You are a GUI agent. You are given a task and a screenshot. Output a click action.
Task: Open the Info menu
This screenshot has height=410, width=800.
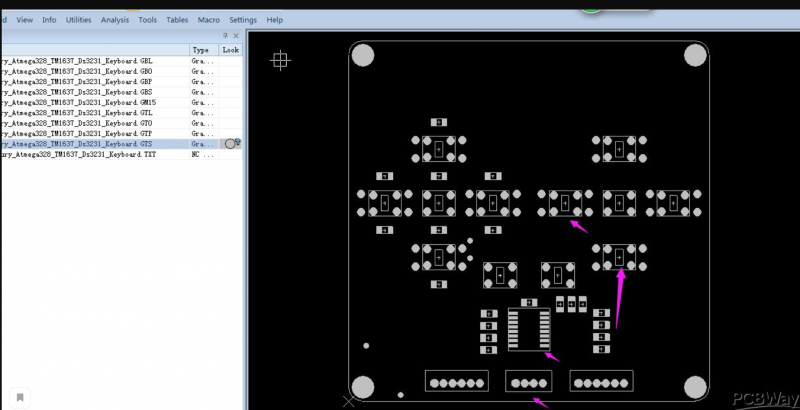pyautogui.click(x=49, y=20)
